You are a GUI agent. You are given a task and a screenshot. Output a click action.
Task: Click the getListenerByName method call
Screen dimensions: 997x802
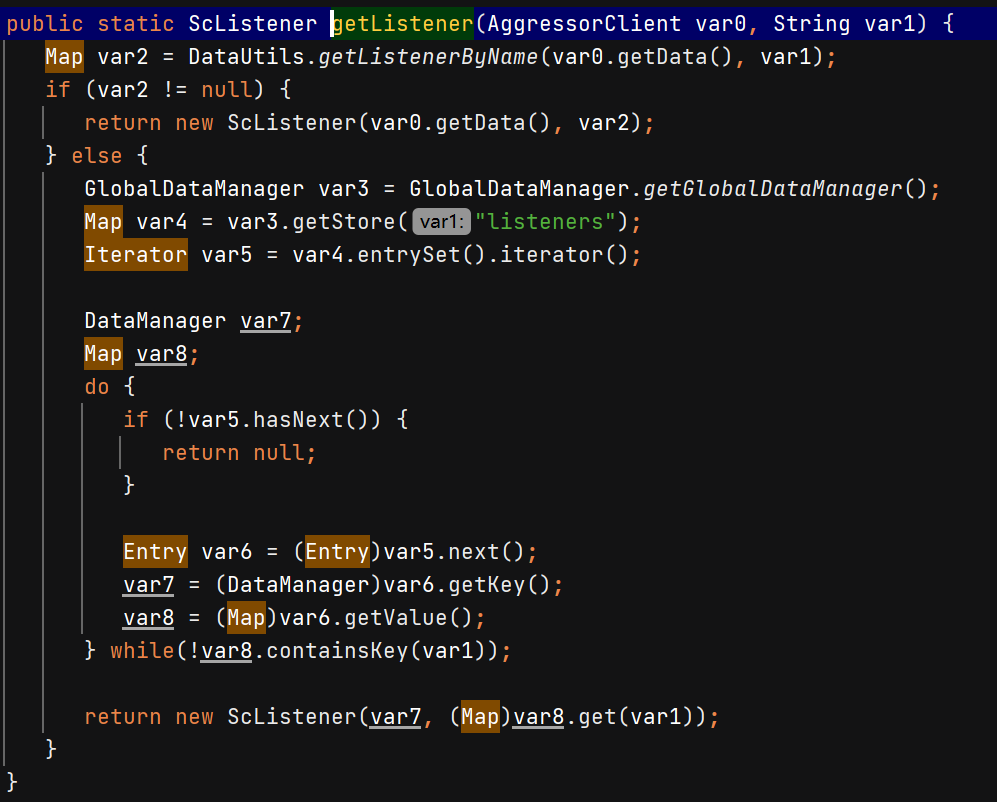click(x=428, y=57)
